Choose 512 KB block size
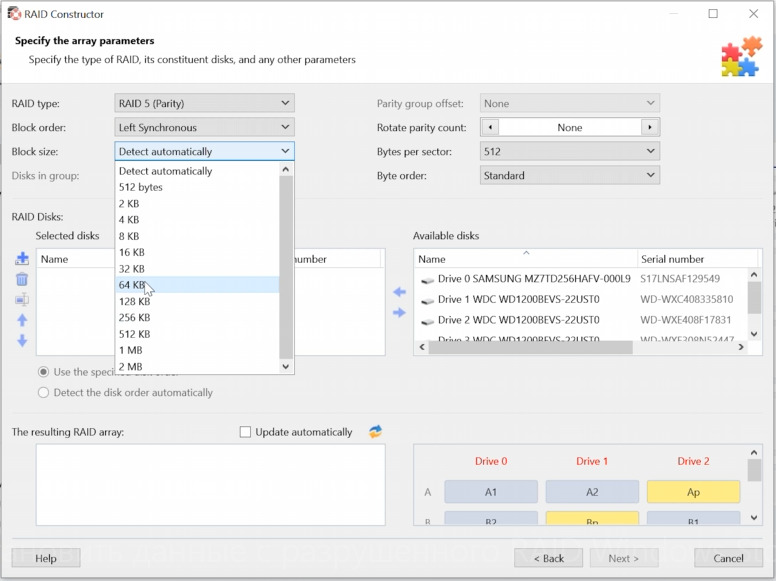 coord(197,334)
